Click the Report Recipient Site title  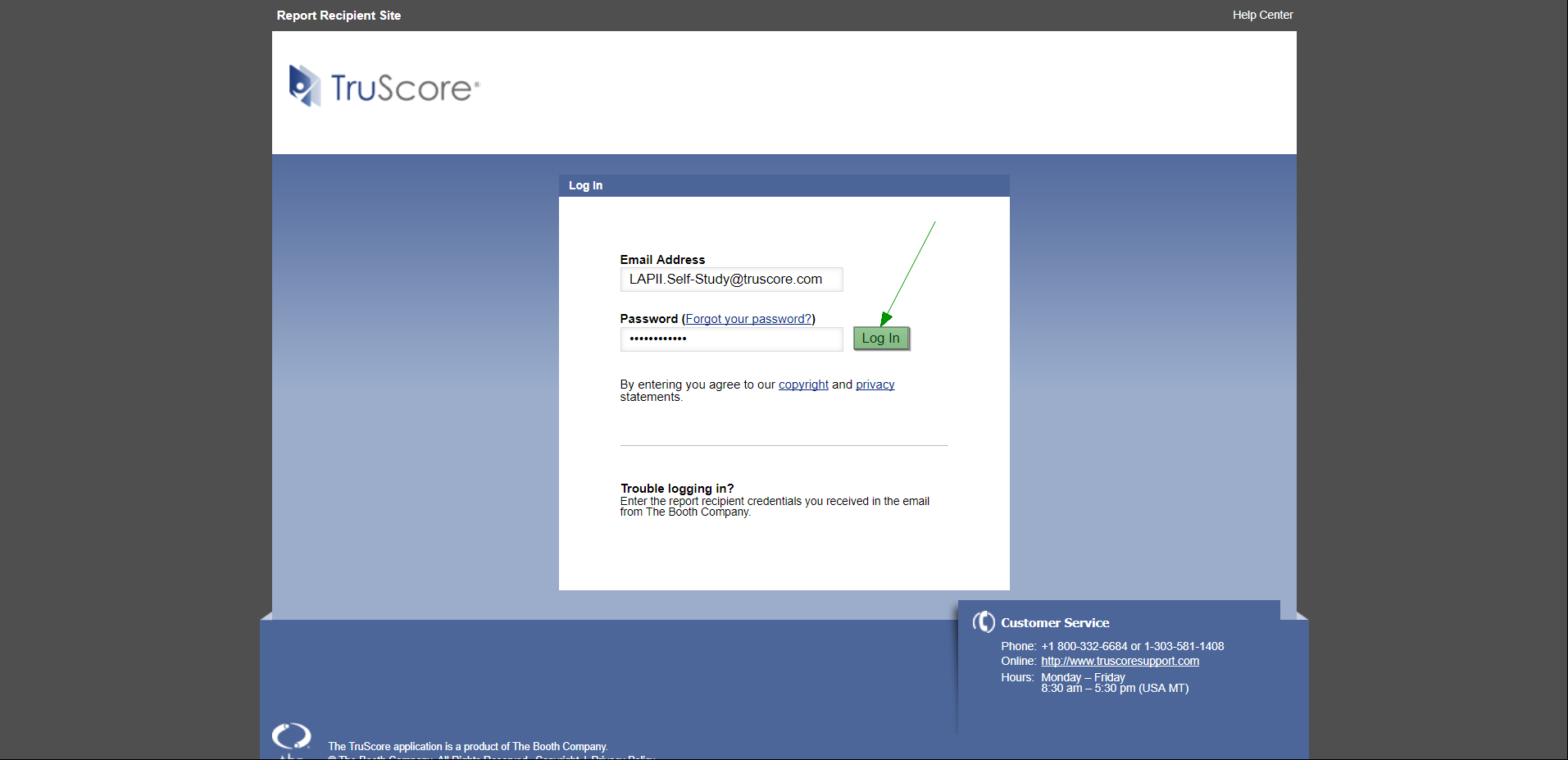point(339,16)
